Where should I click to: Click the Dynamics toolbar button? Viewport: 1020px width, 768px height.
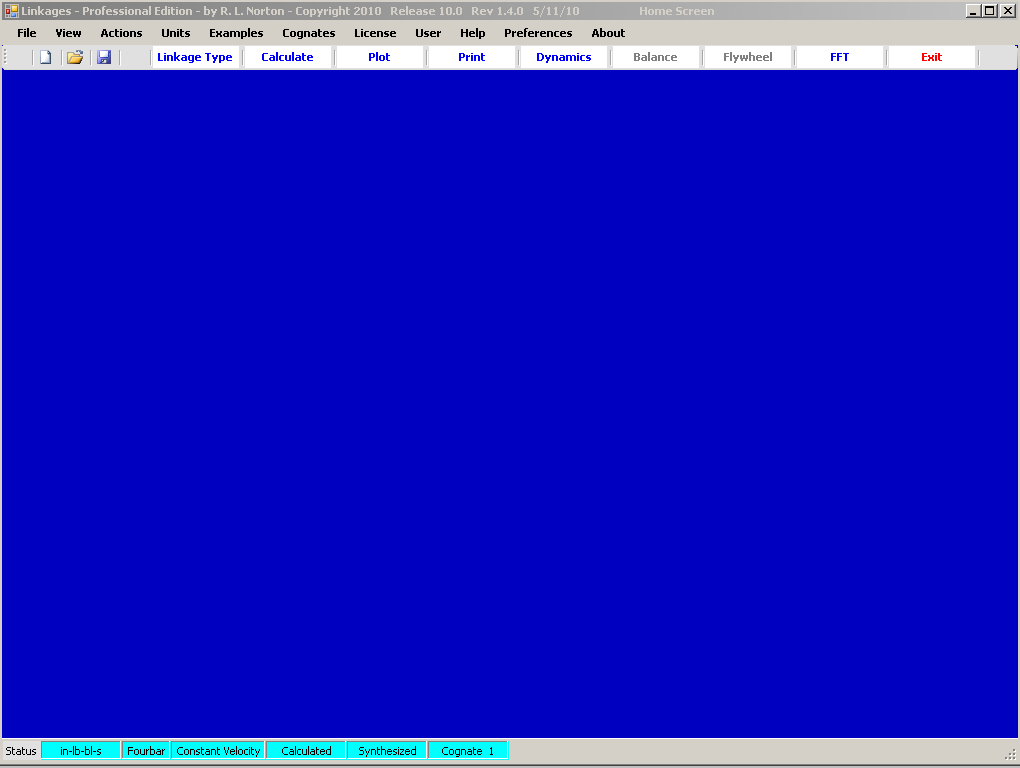pyautogui.click(x=564, y=57)
